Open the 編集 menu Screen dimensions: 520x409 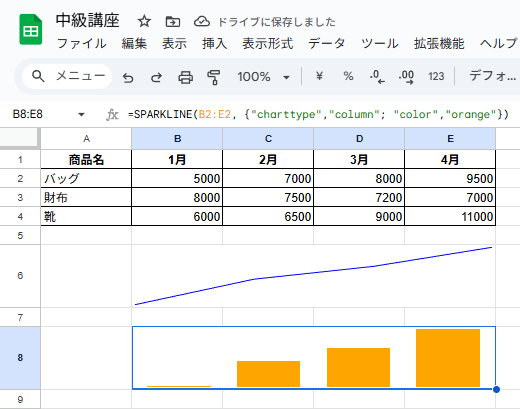tap(134, 43)
